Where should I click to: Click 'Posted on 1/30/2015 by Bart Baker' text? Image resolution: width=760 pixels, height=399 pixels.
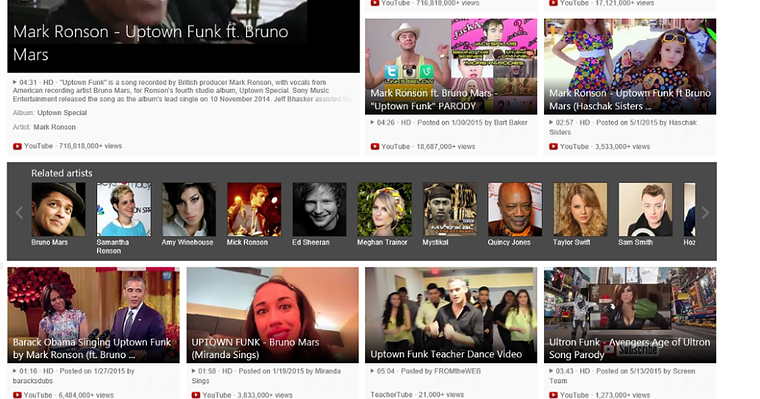pos(472,123)
